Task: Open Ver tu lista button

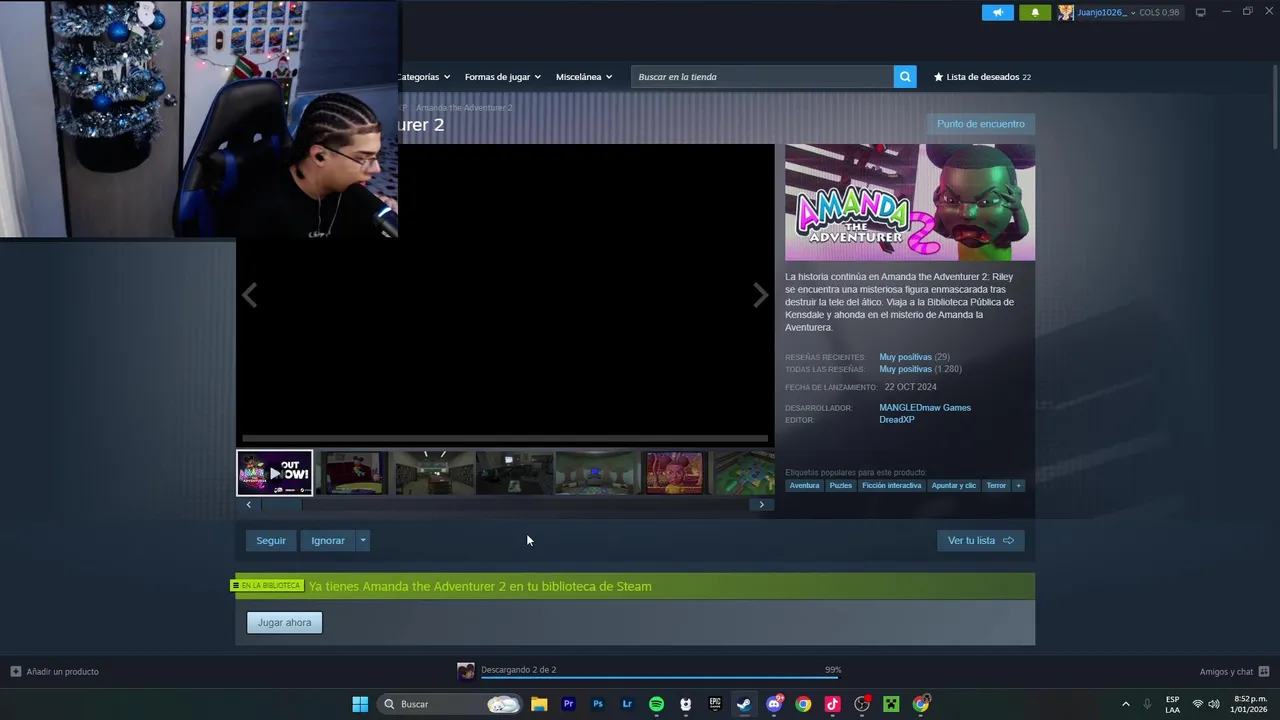Action: [981, 541]
